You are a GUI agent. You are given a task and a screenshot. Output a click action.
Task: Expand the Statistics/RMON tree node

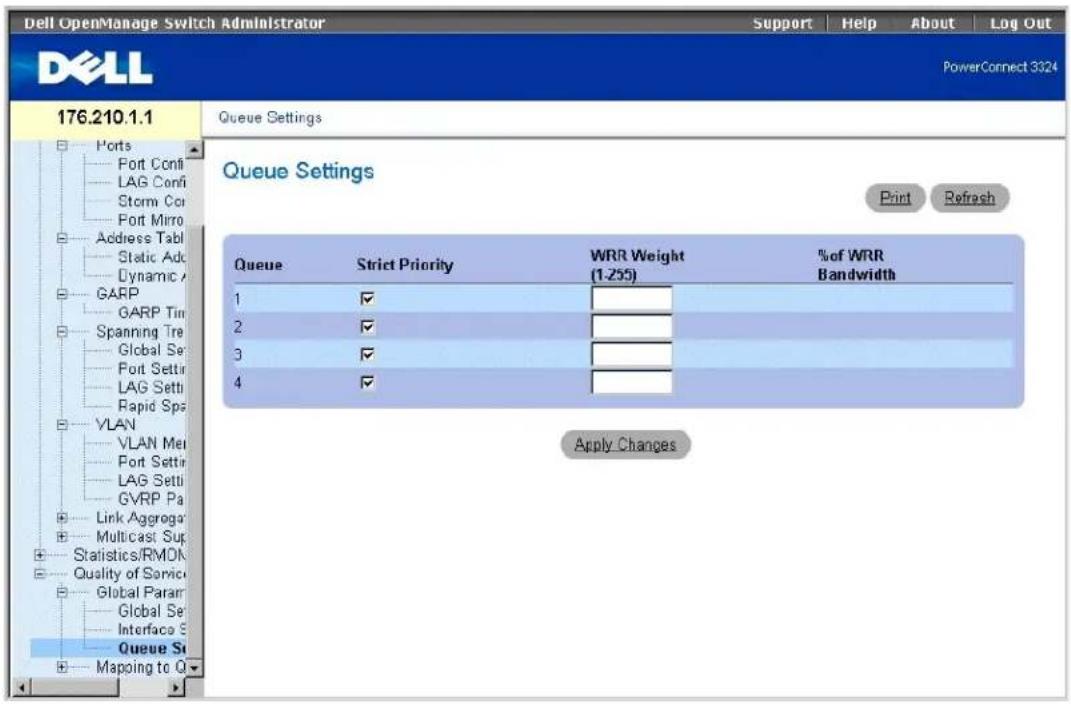[x=40, y=555]
